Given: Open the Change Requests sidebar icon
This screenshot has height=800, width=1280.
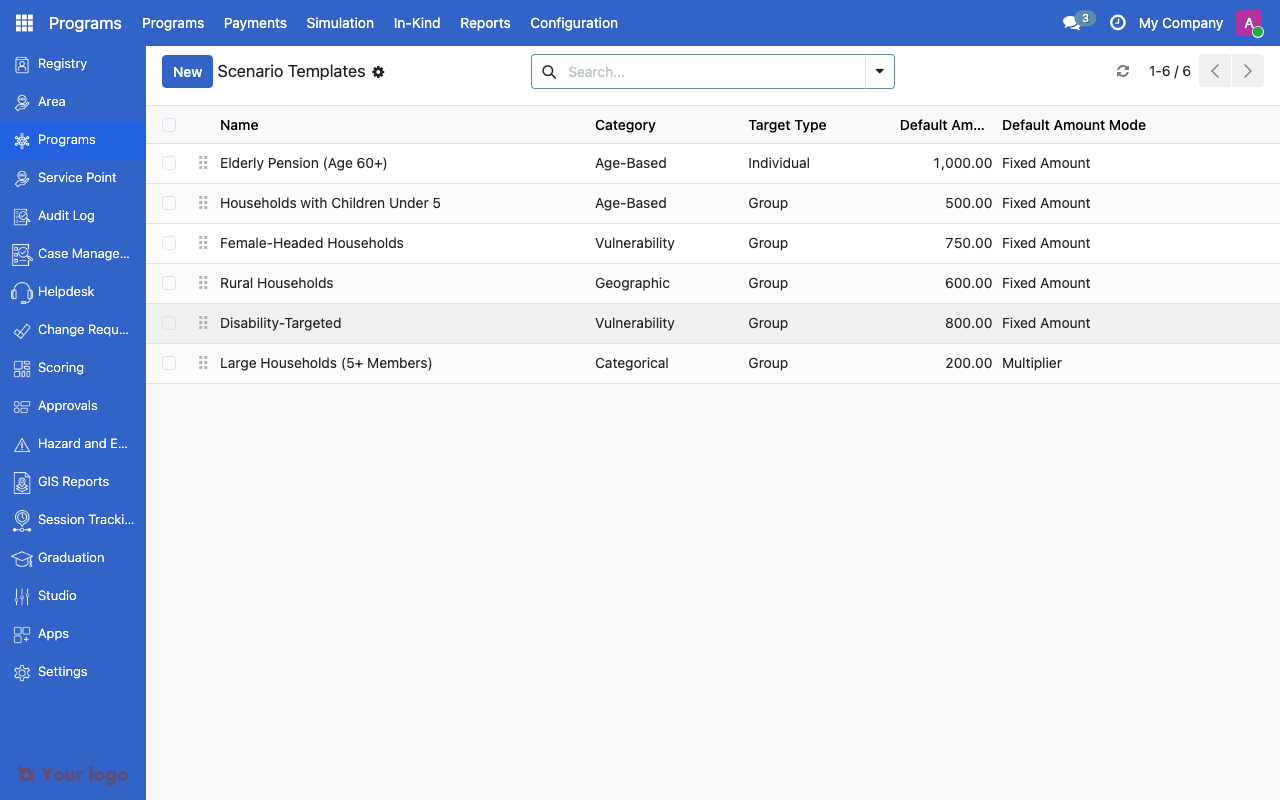Looking at the screenshot, I should pos(22,330).
